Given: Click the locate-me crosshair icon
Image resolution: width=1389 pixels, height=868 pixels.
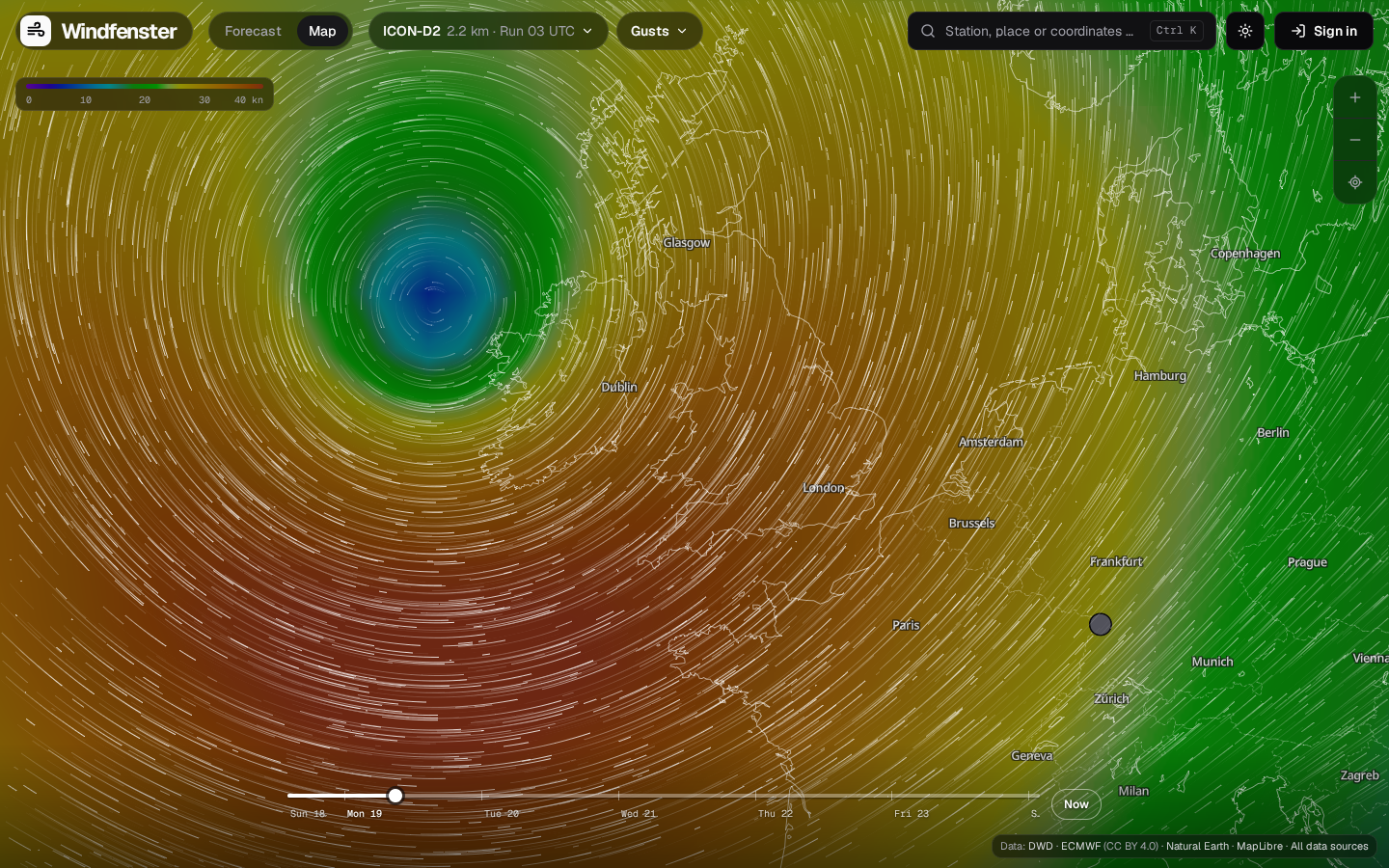Looking at the screenshot, I should (1355, 182).
